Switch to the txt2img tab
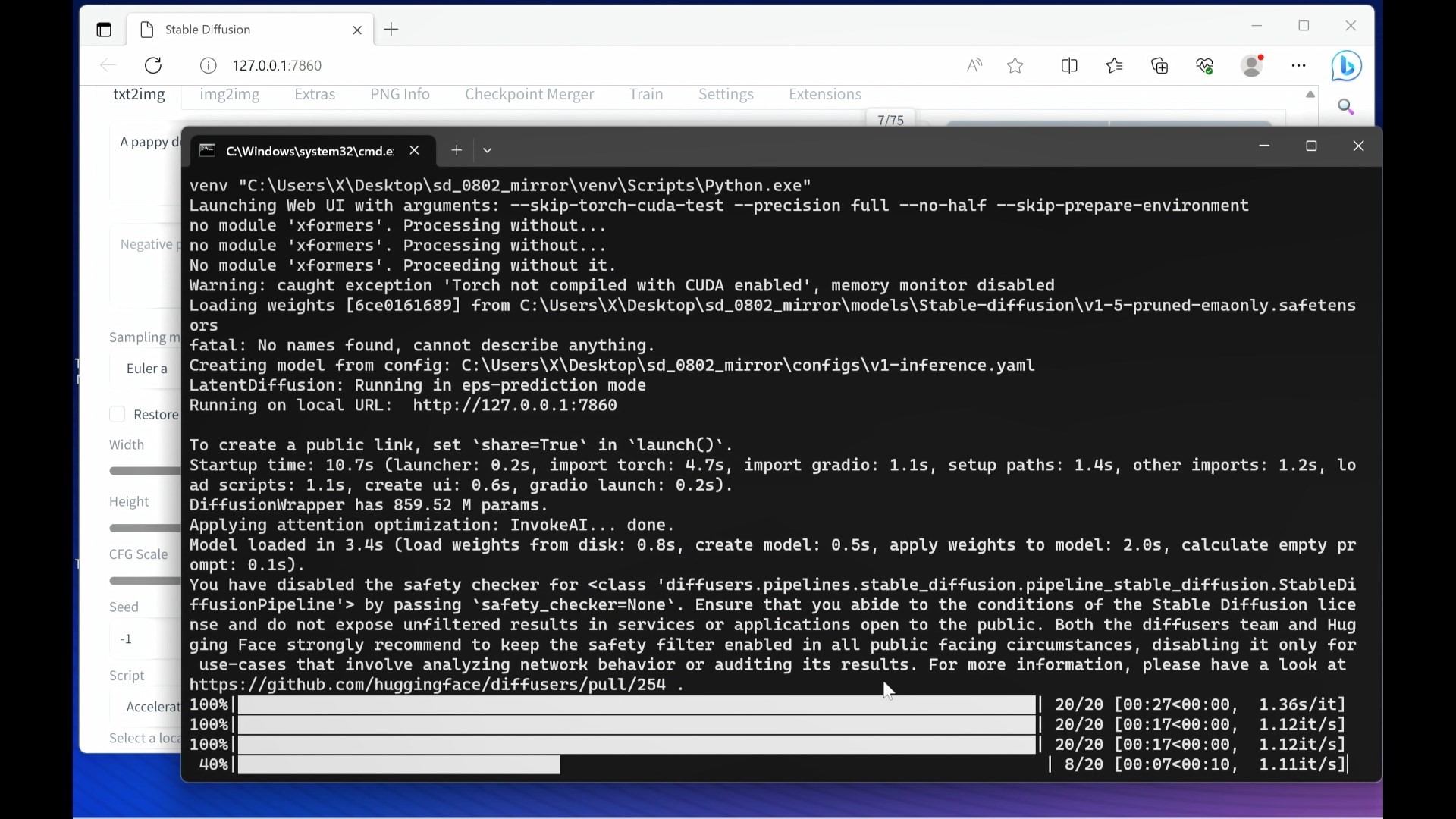Screen dimensions: 1456x819 click(x=139, y=94)
